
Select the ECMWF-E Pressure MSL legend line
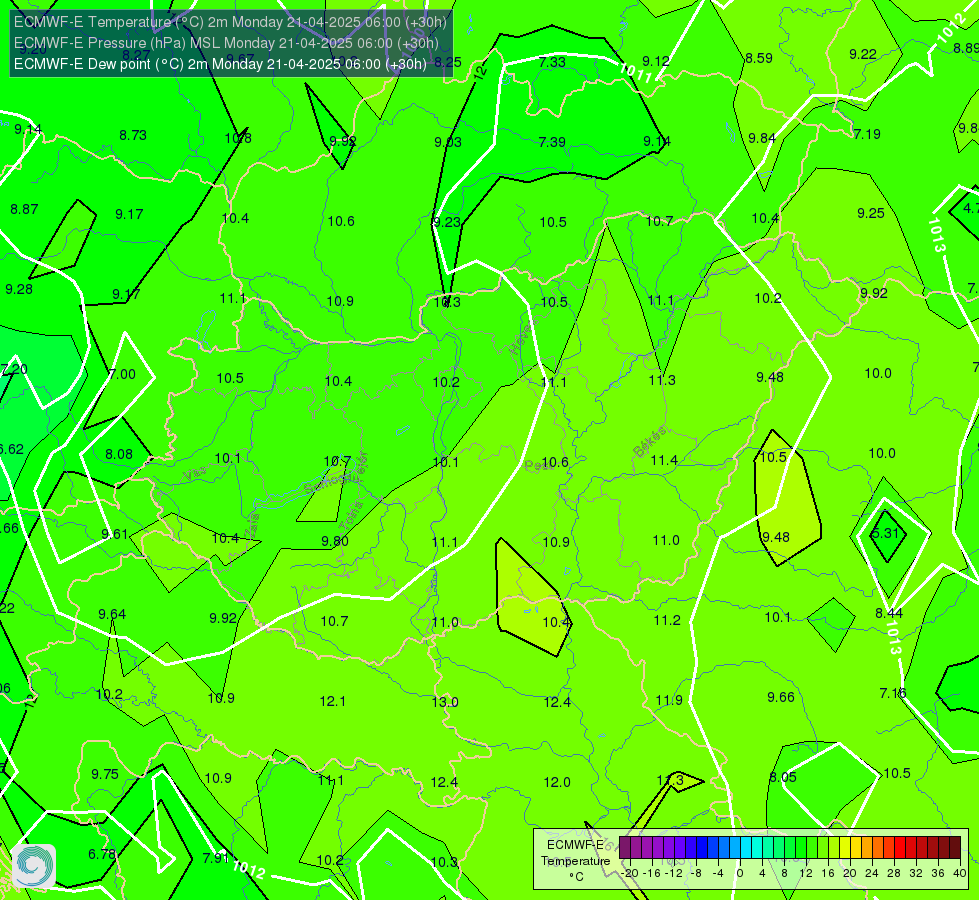226,43
